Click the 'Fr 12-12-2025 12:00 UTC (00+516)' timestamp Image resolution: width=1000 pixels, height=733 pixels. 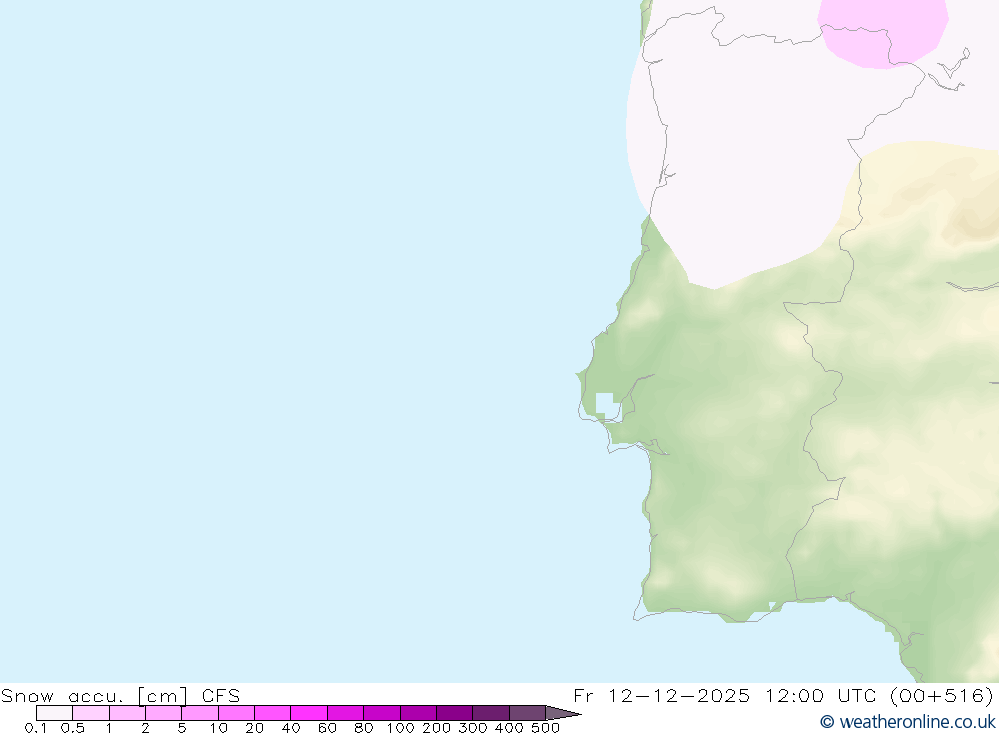click(x=784, y=695)
